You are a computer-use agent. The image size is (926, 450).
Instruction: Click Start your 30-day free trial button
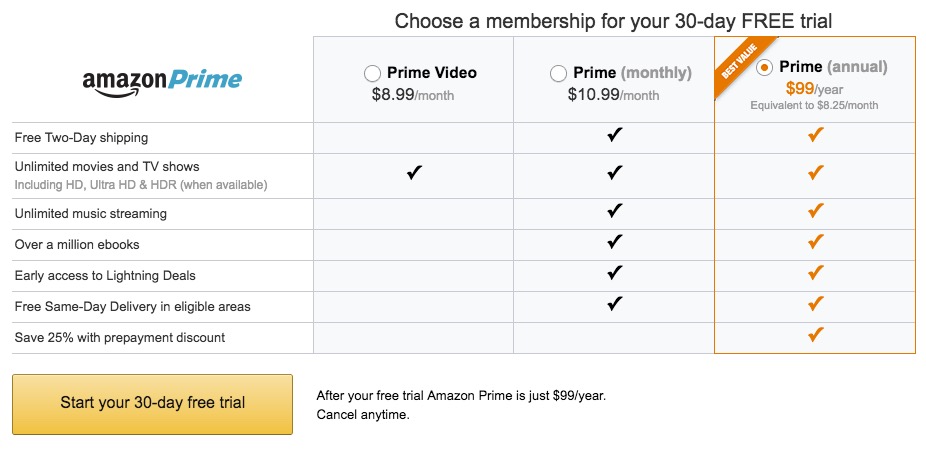[152, 403]
